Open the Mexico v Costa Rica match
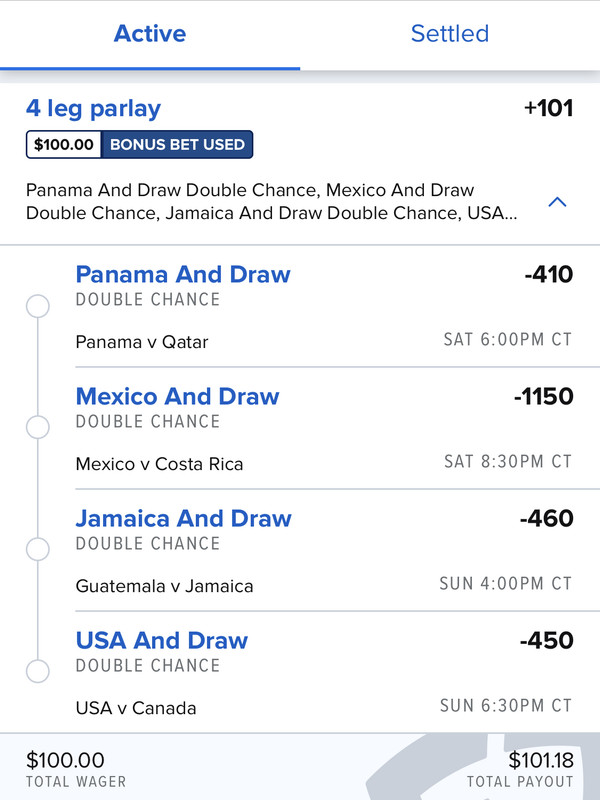The image size is (600, 800). point(159,464)
